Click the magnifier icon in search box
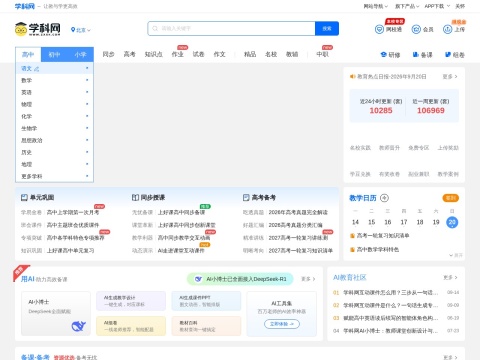The height and width of the screenshot is (360, 480). (155, 29)
